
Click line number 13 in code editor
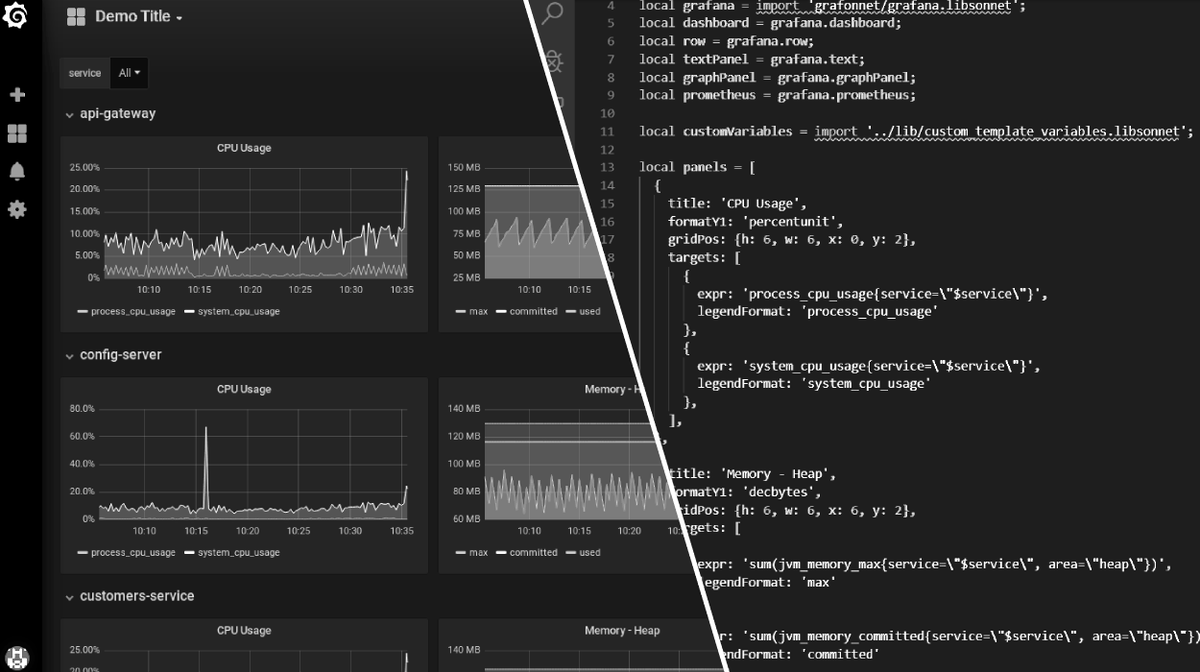(x=607, y=167)
